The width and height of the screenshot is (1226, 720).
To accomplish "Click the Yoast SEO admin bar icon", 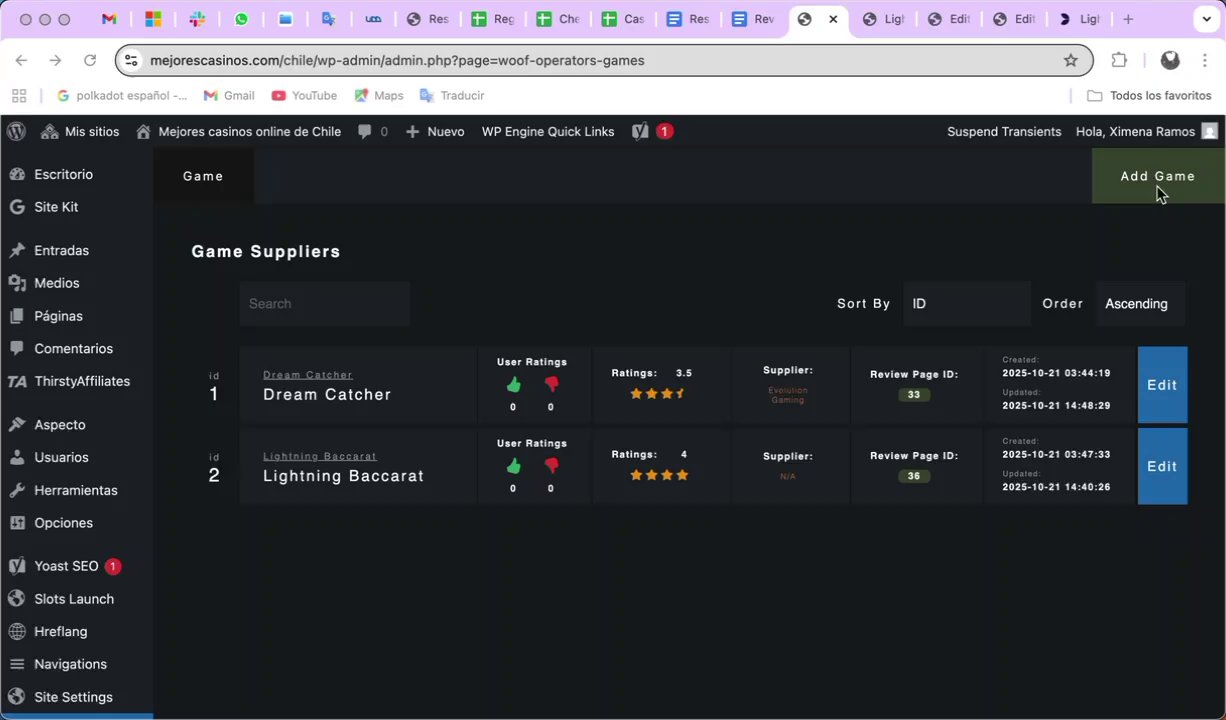I will pos(640,131).
